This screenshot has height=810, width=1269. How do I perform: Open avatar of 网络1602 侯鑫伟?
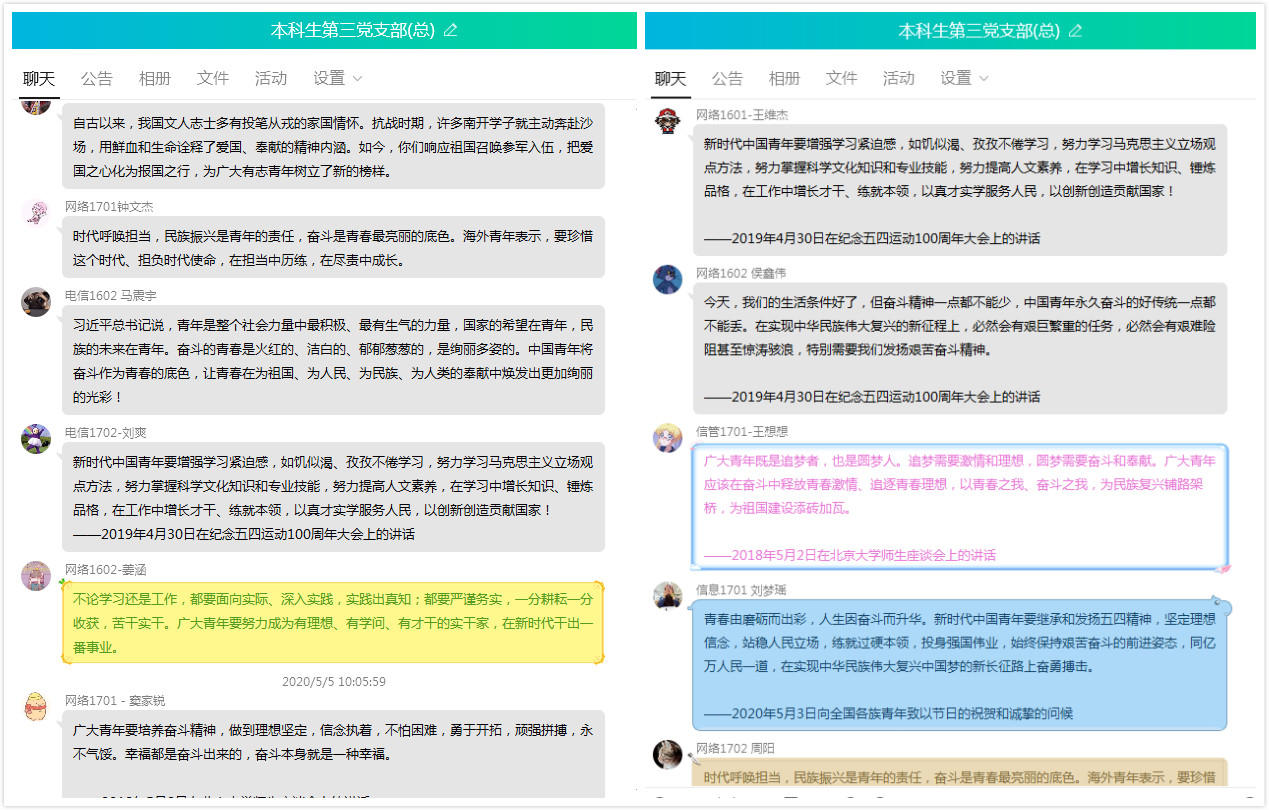click(x=668, y=279)
